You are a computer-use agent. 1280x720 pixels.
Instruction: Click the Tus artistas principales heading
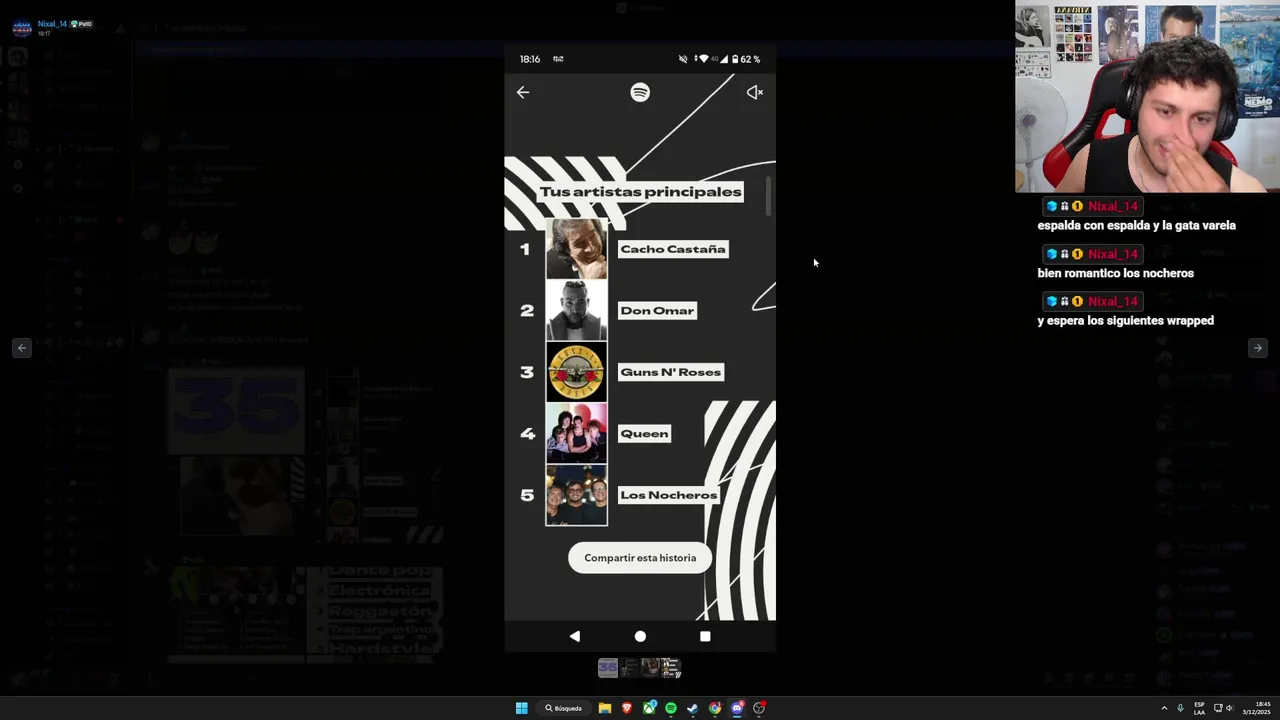pos(640,192)
